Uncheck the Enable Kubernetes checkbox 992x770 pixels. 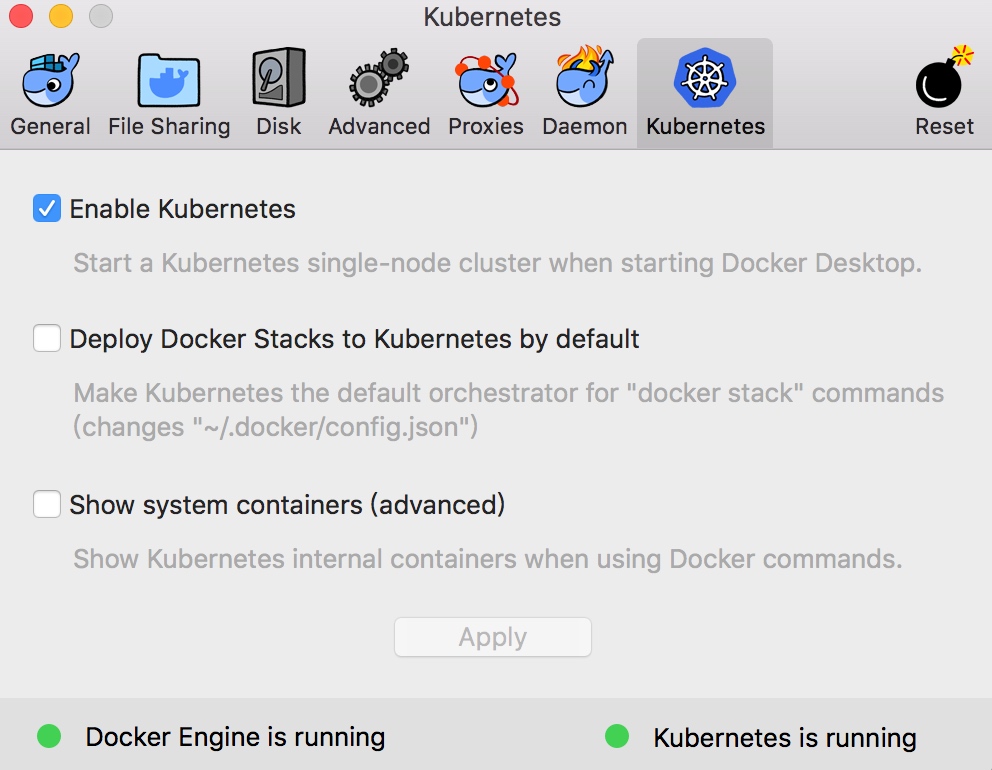(x=47, y=209)
